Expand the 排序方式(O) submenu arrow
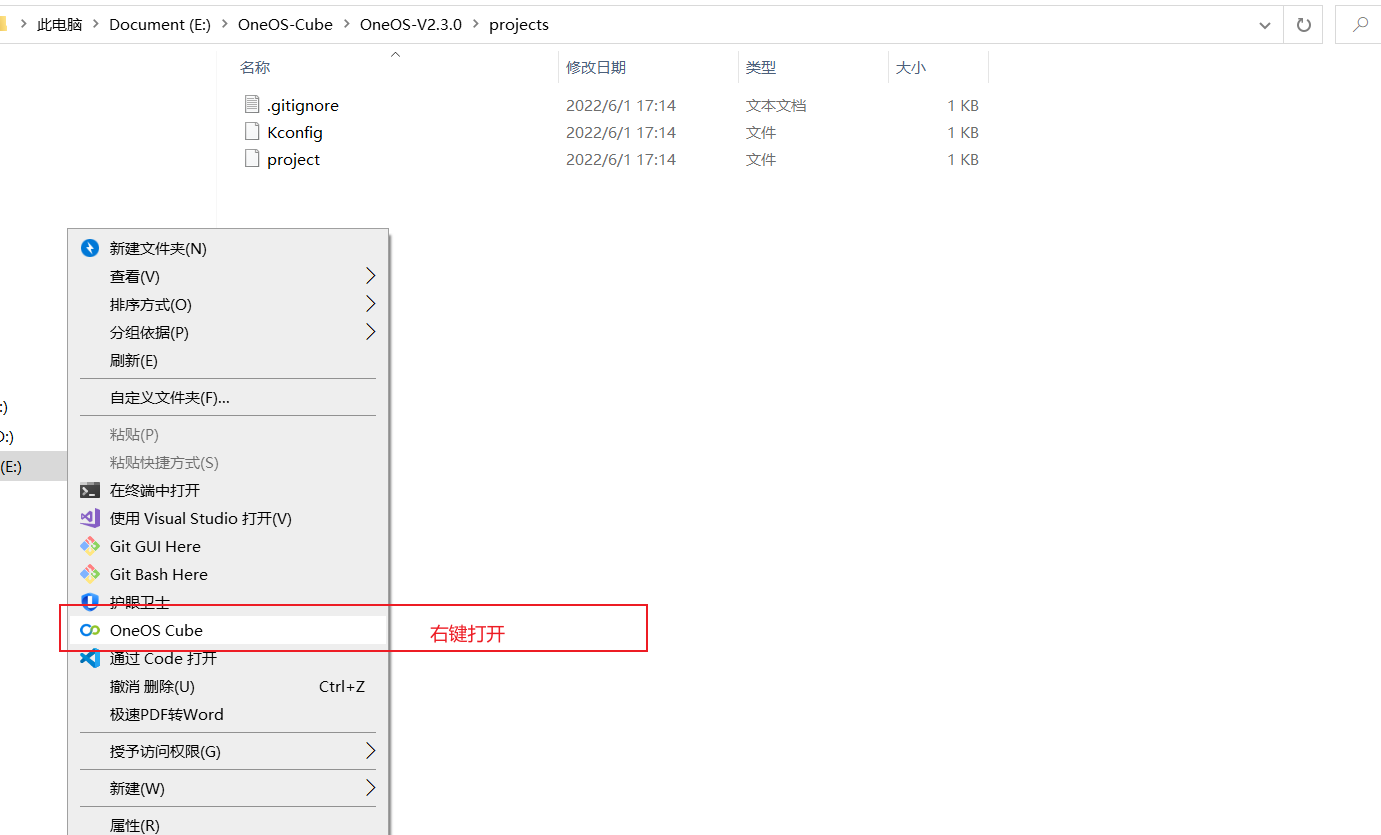 pyautogui.click(x=370, y=304)
